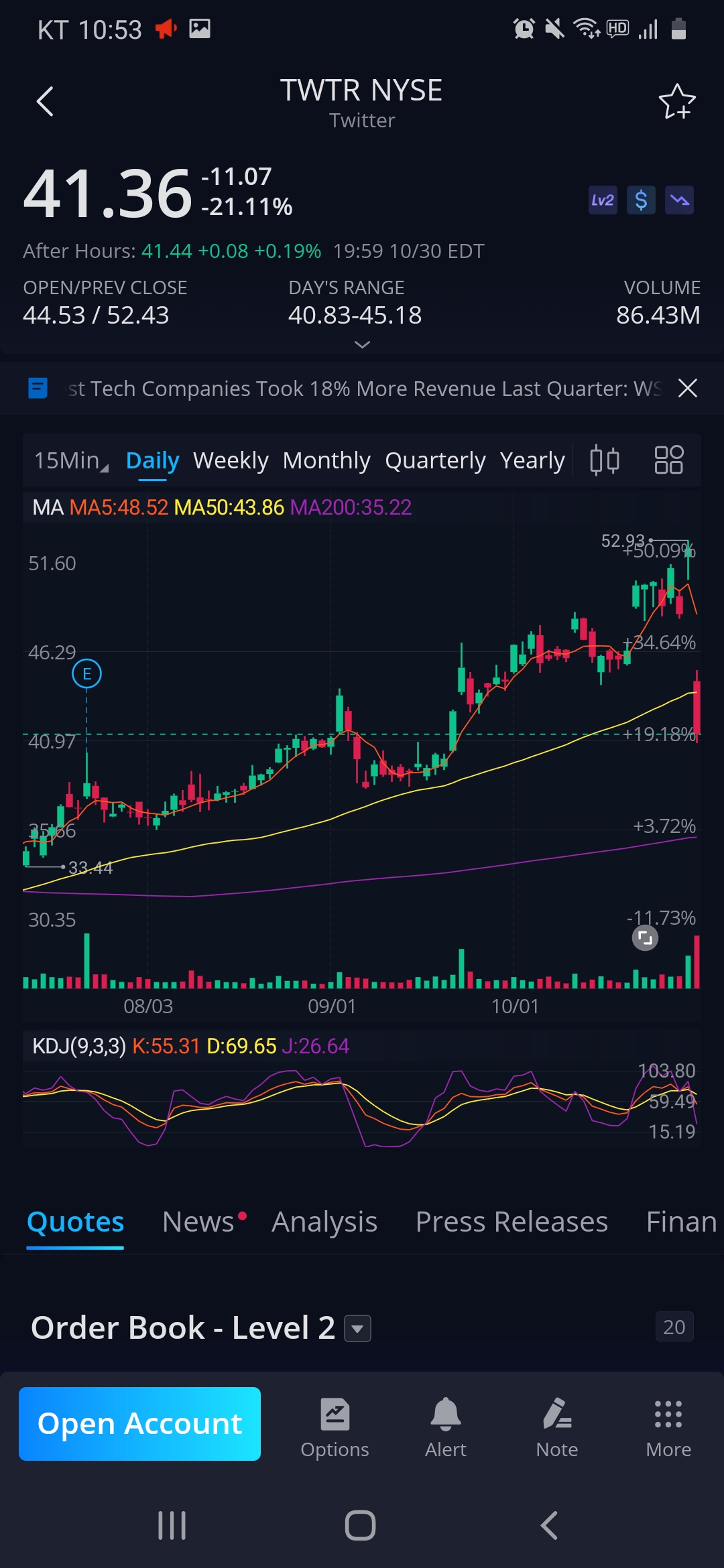
Task: Open Order Book Level 2 dropdown arrow
Action: point(357,1328)
